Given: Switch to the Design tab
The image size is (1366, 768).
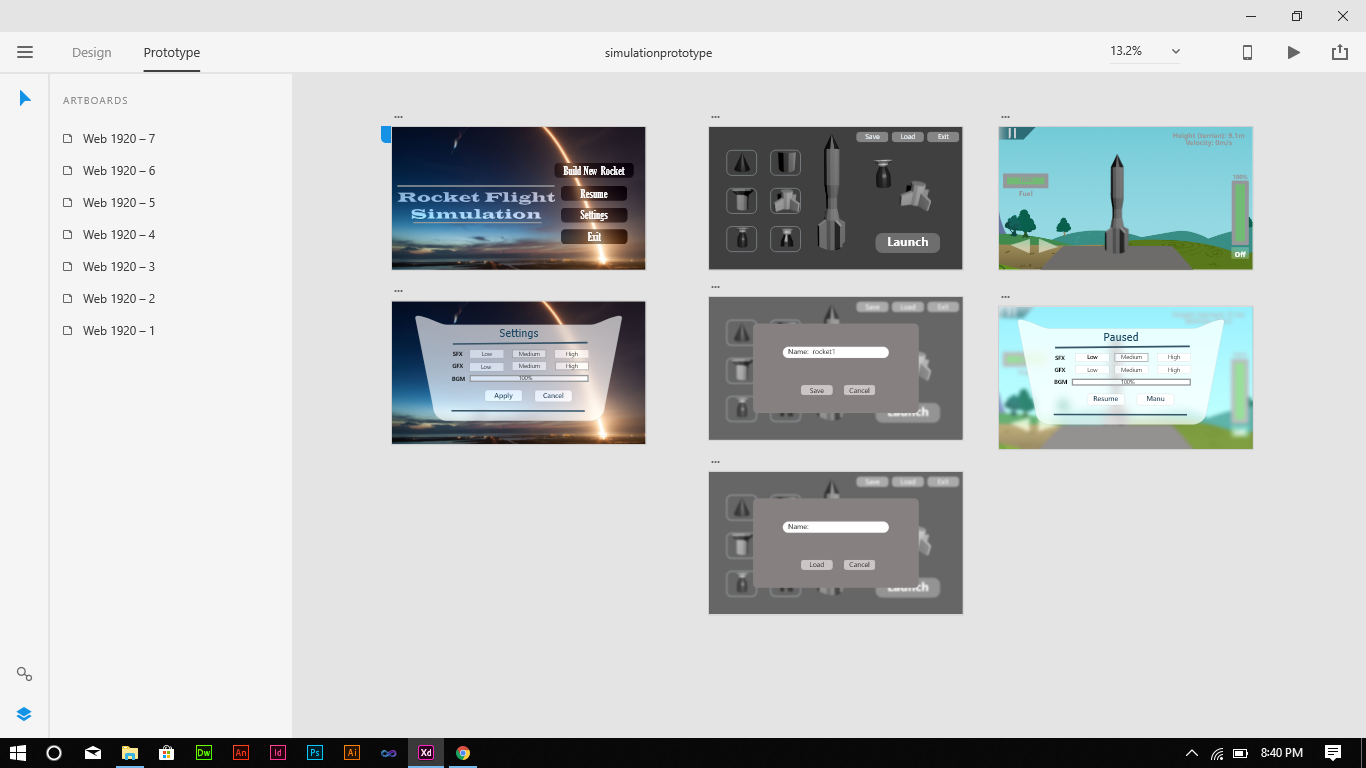Looking at the screenshot, I should tap(91, 52).
